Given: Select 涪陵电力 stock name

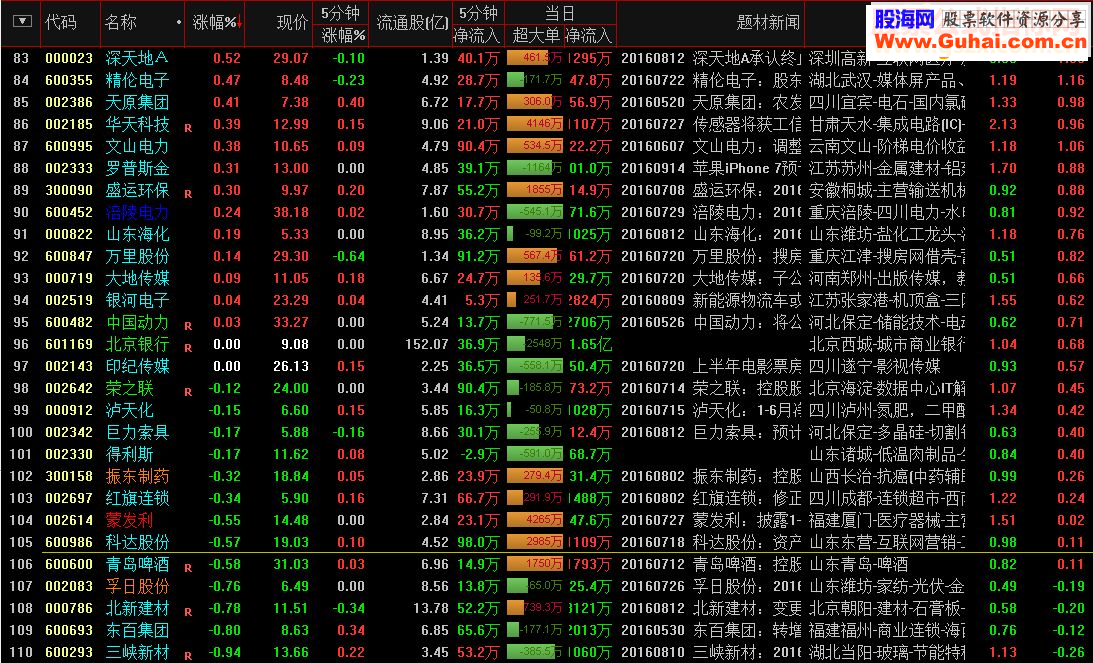Looking at the screenshot, I should pyautogui.click(x=137, y=212).
